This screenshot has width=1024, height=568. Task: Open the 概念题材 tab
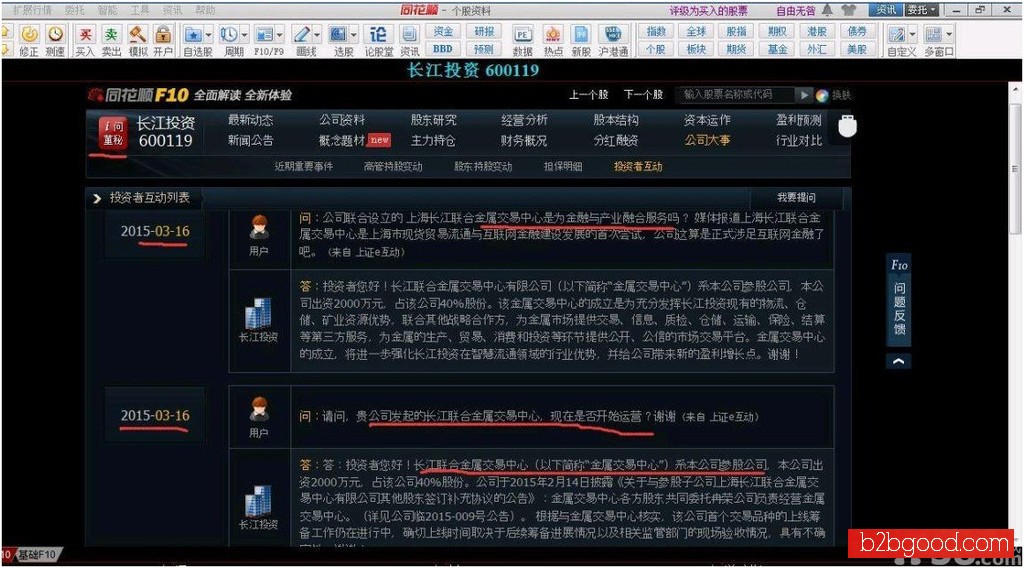342,140
